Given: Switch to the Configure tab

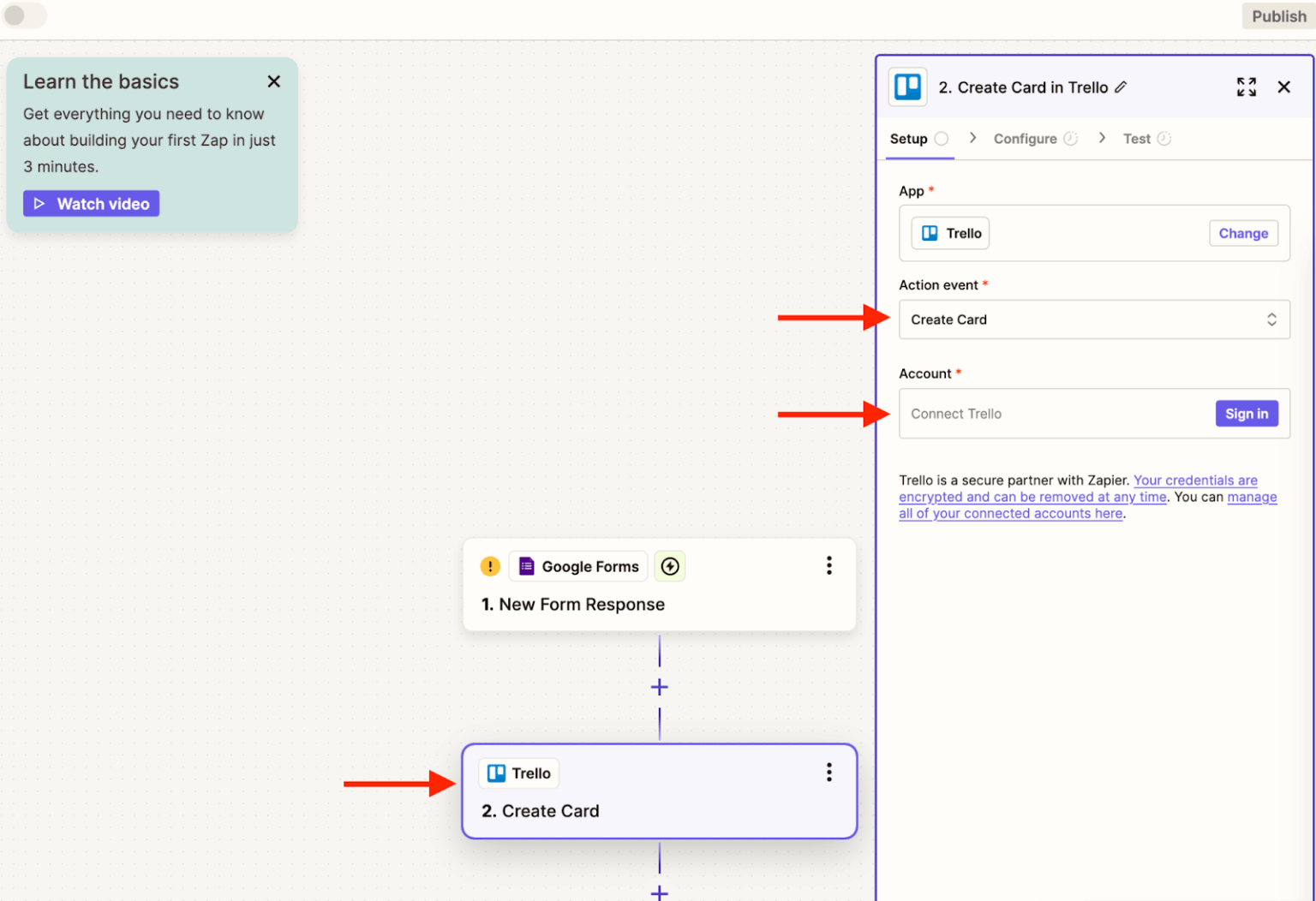Looking at the screenshot, I should tap(1025, 138).
